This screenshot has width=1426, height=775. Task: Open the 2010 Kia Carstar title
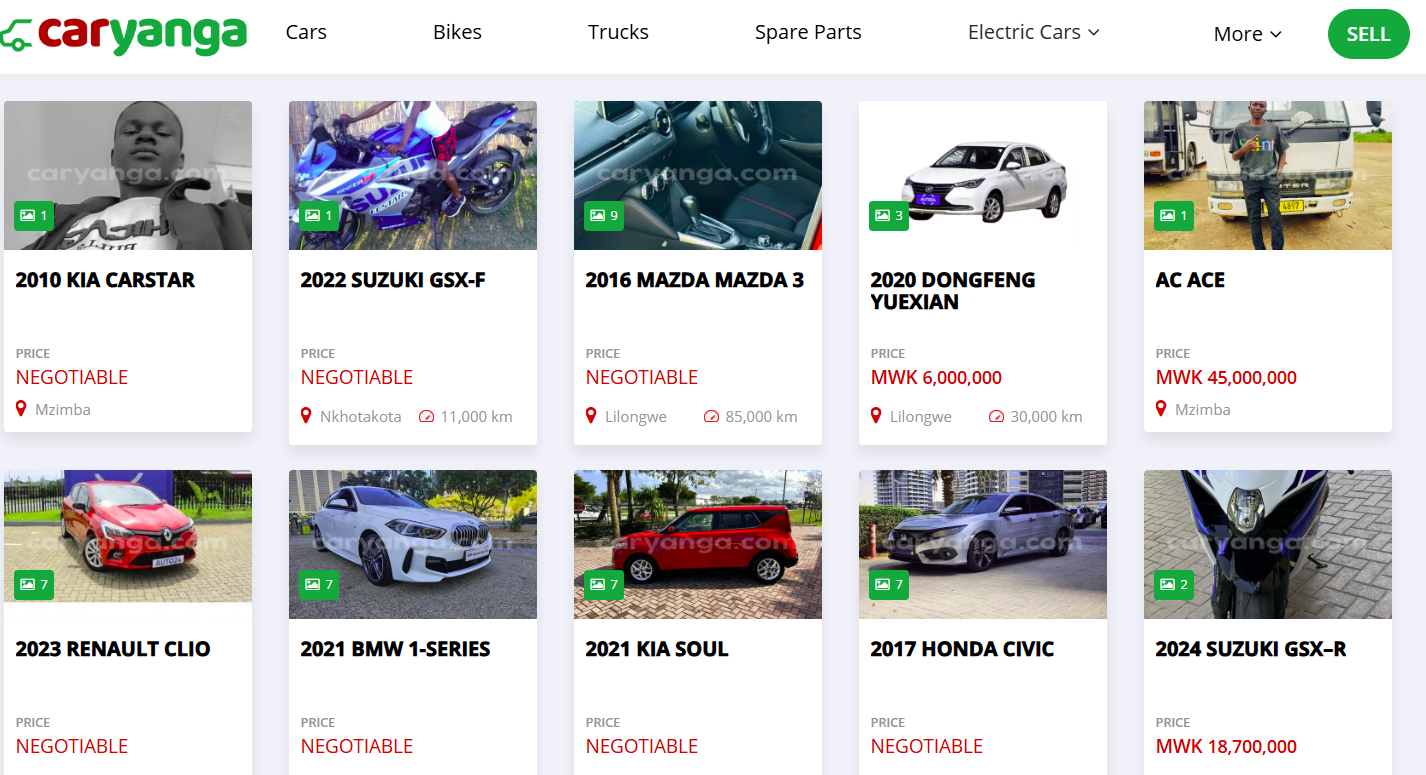pos(105,280)
